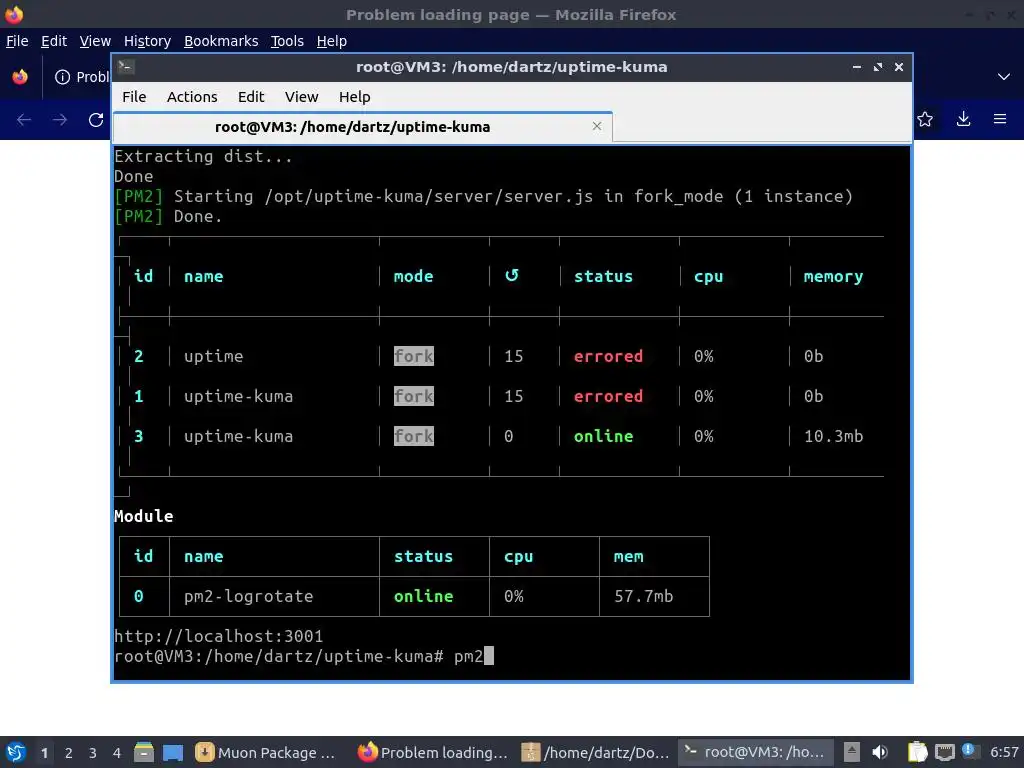Viewport: 1024px width, 768px height.
Task: Maximize the terminal window
Action: pos(878,67)
